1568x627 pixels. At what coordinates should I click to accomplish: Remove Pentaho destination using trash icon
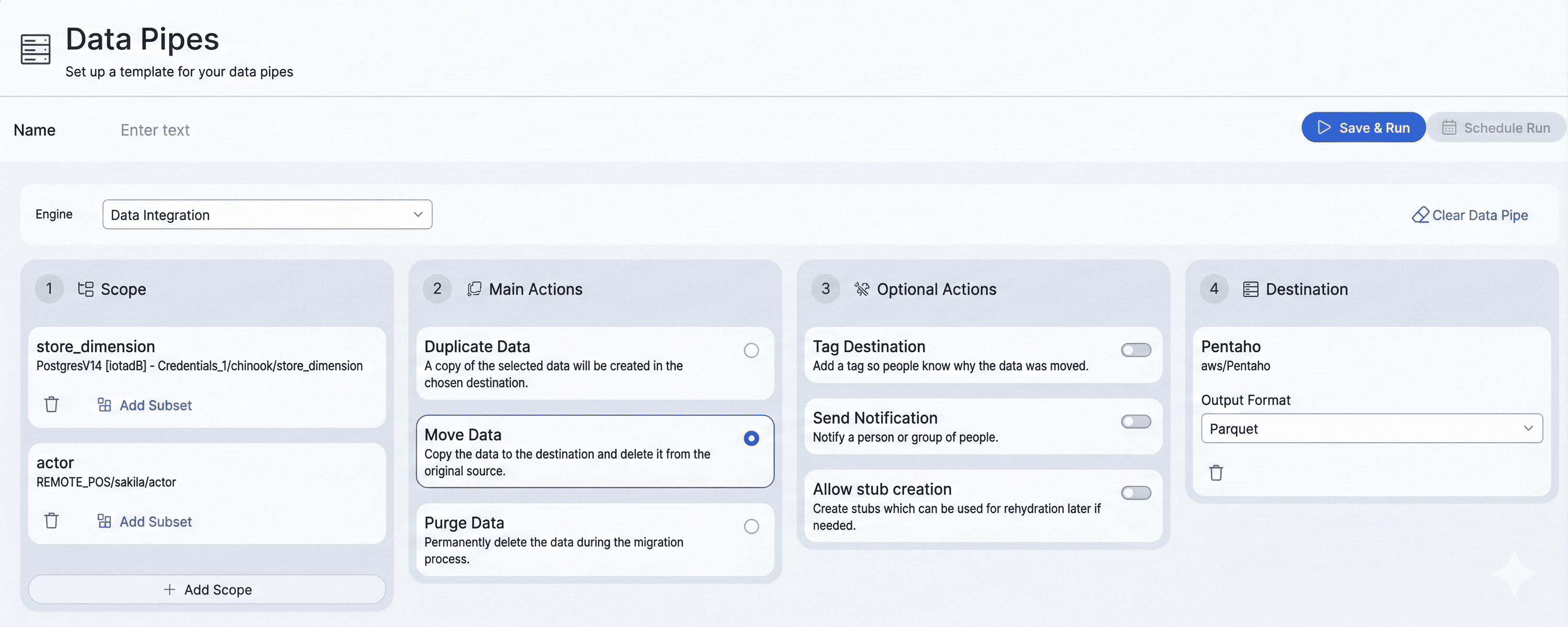[x=1216, y=472]
